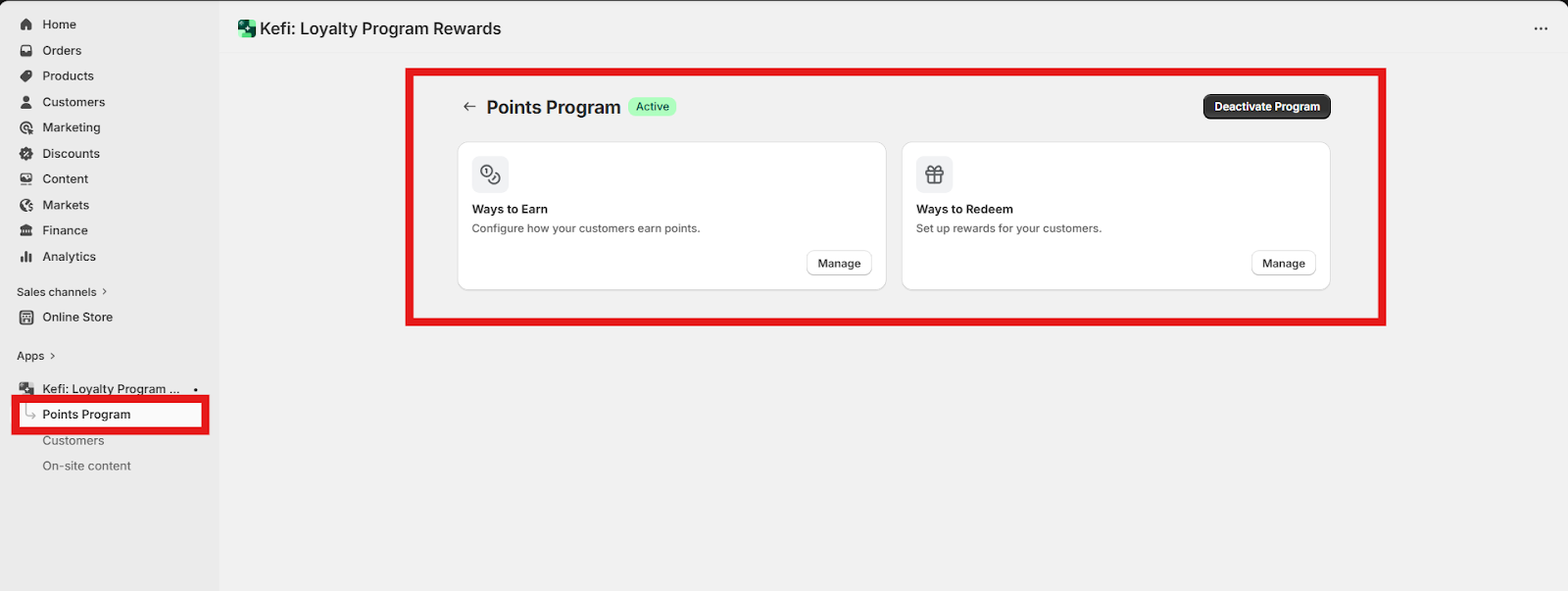Click the Home icon in sidebar

click(26, 25)
